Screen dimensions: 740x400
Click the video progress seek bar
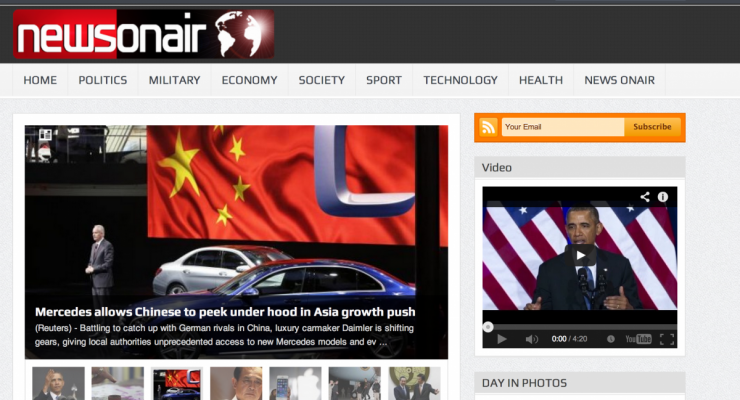click(580, 326)
